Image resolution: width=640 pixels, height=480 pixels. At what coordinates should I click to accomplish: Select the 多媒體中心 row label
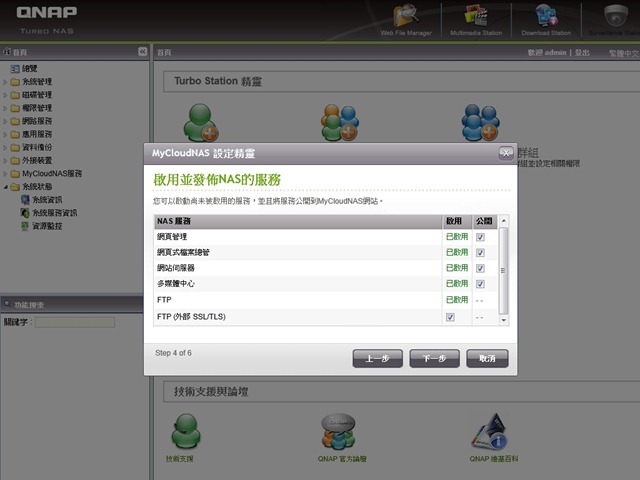(x=176, y=284)
